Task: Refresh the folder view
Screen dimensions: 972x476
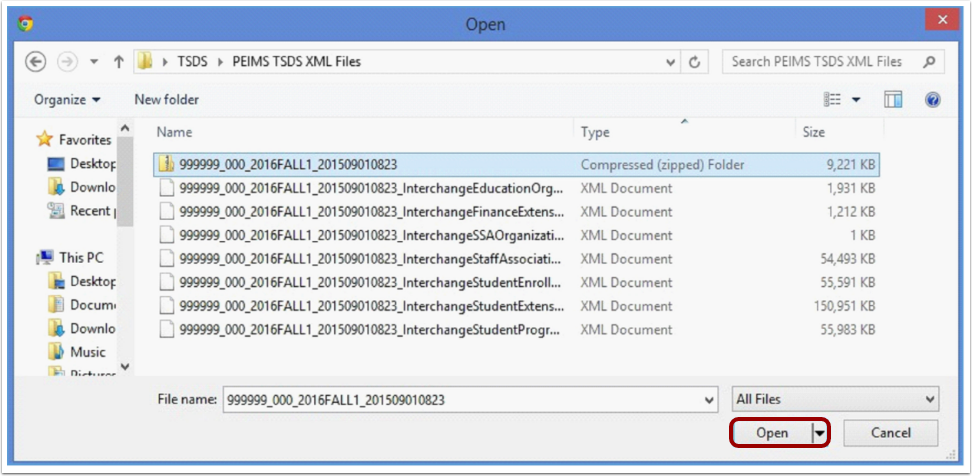Action: point(695,62)
